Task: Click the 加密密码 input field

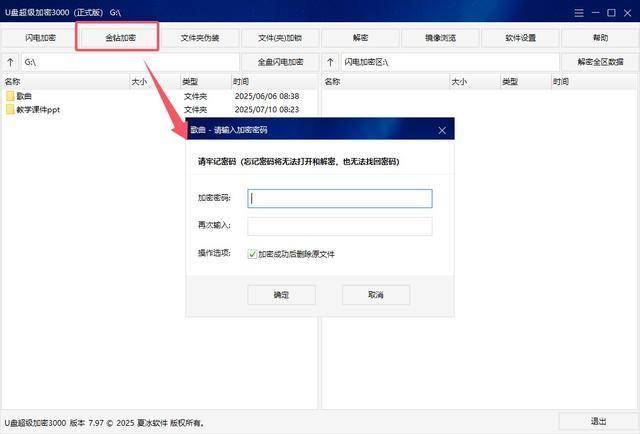Action: 339,198
